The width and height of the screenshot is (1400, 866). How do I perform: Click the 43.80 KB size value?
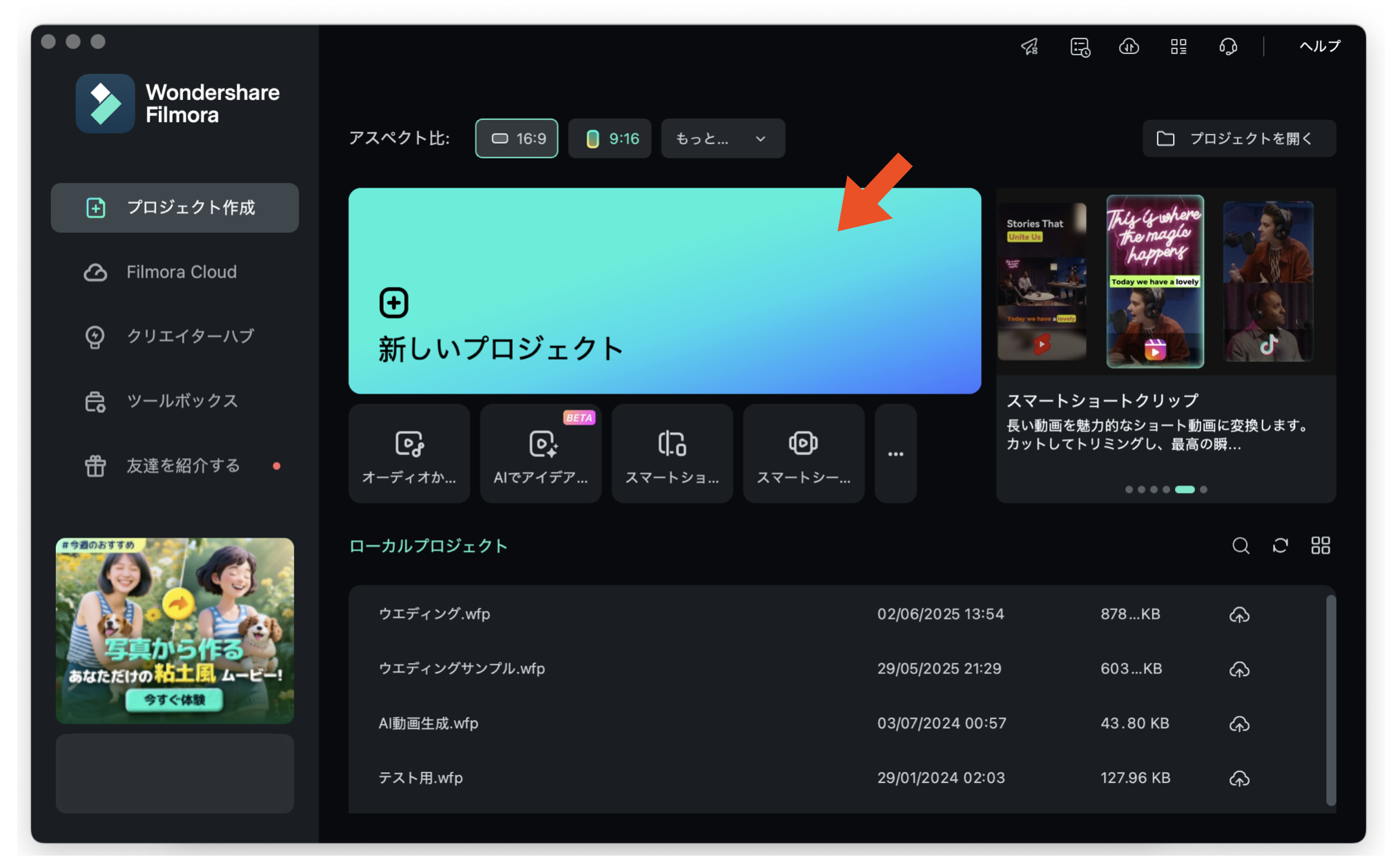tap(1134, 723)
